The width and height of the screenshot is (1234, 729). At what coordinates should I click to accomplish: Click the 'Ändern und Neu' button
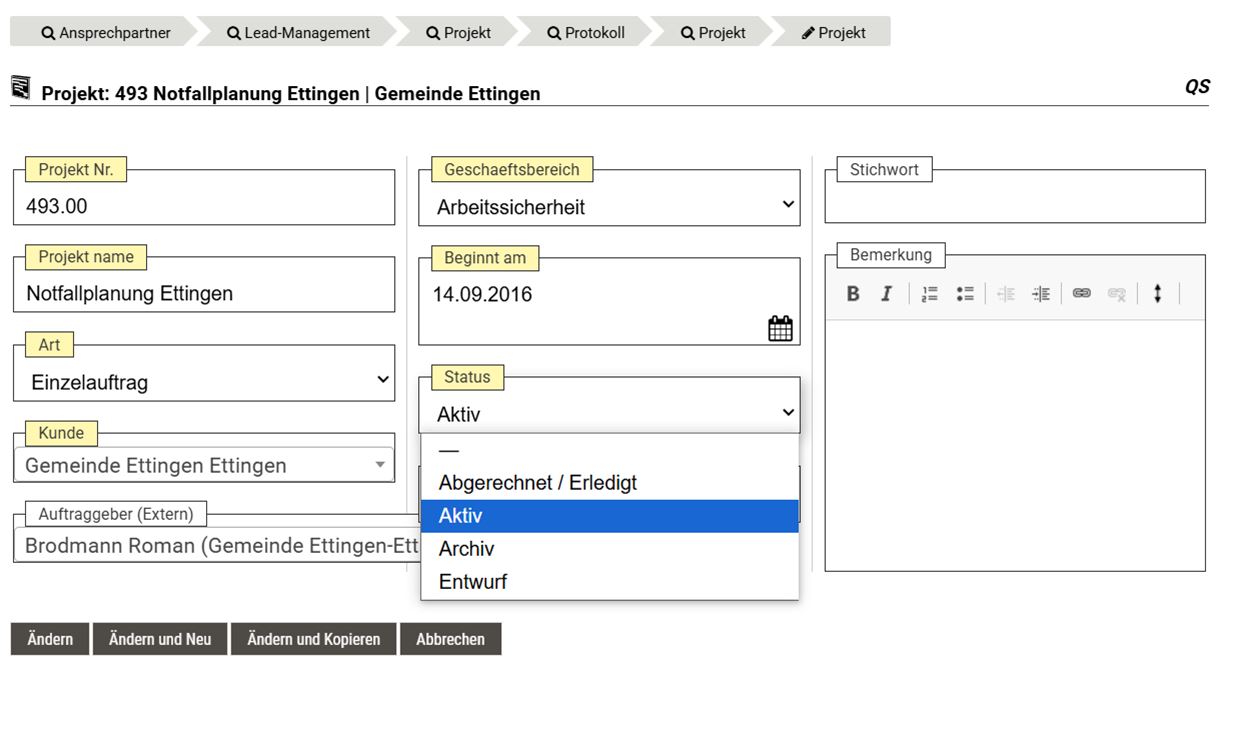click(x=160, y=639)
